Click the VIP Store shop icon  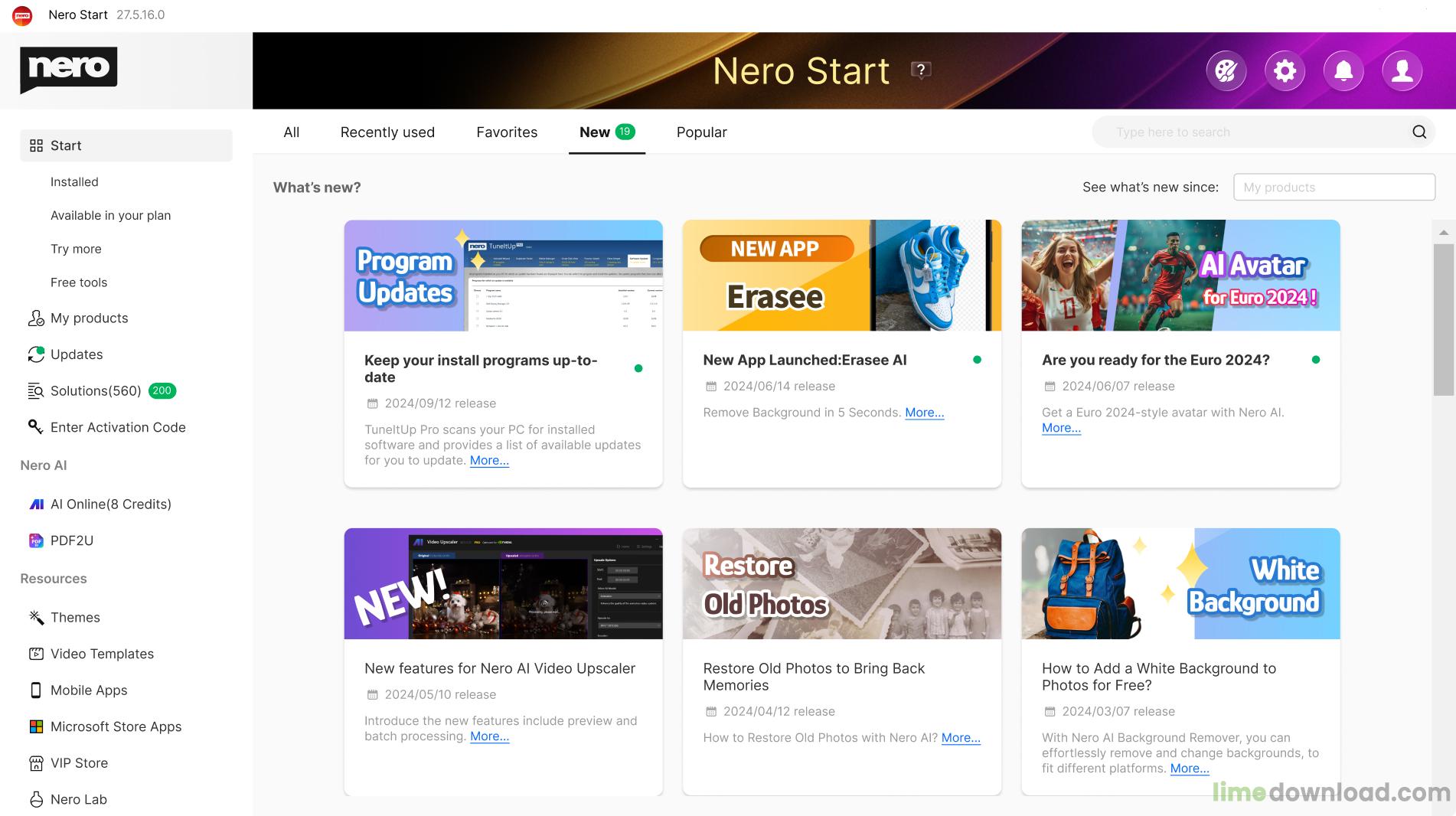coord(36,763)
